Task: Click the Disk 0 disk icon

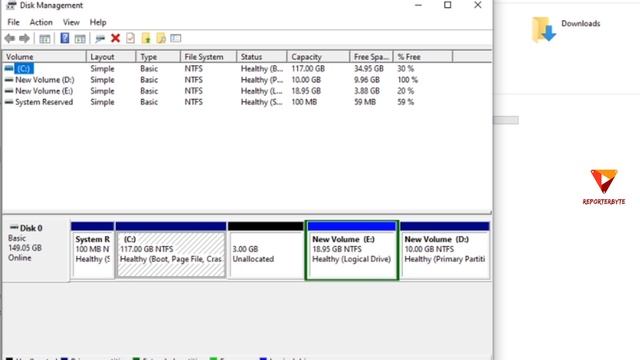Action: click(x=14, y=227)
